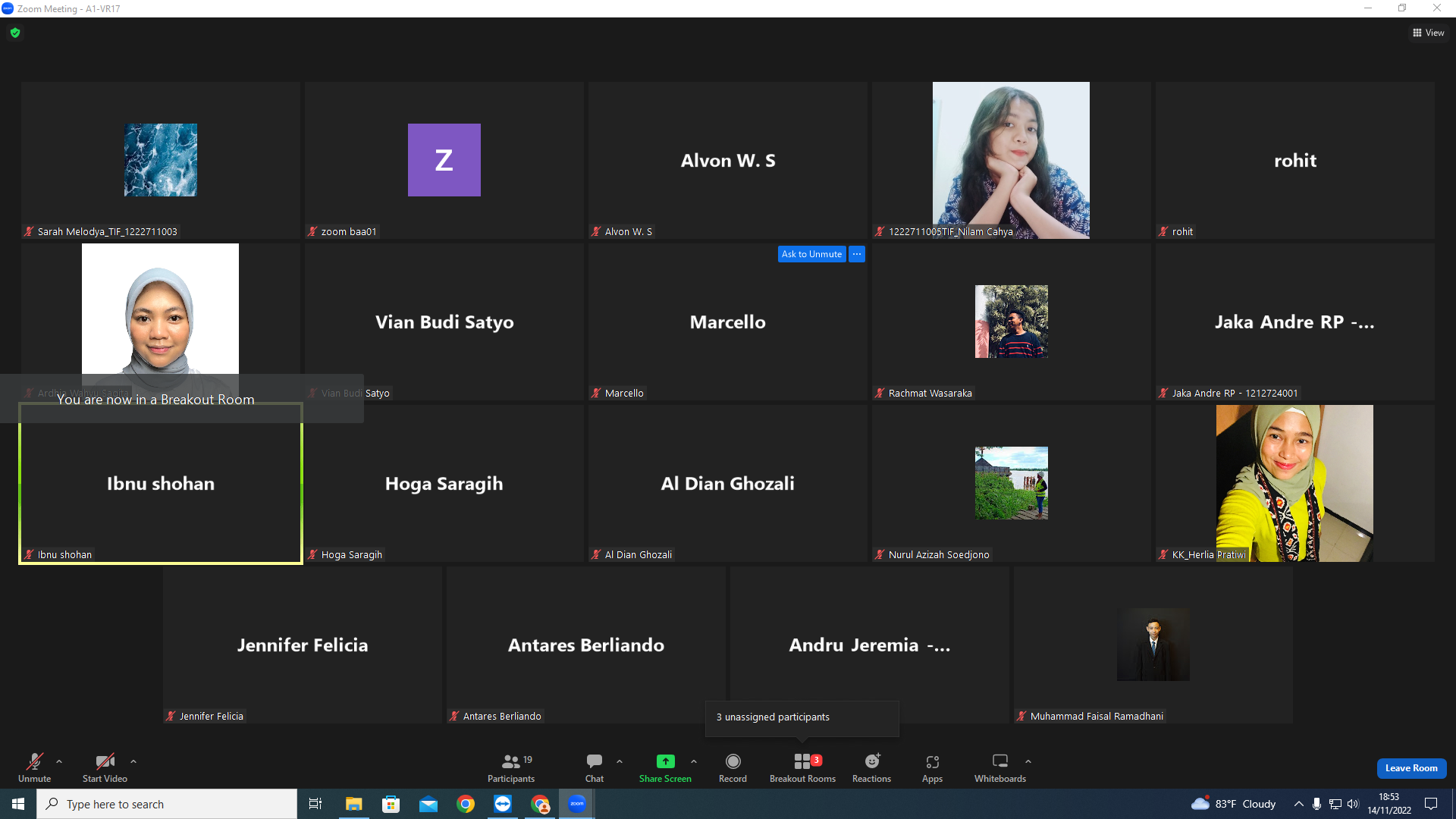Switch to Zoom app on the taskbar
The height and width of the screenshot is (819, 1456).
click(577, 804)
